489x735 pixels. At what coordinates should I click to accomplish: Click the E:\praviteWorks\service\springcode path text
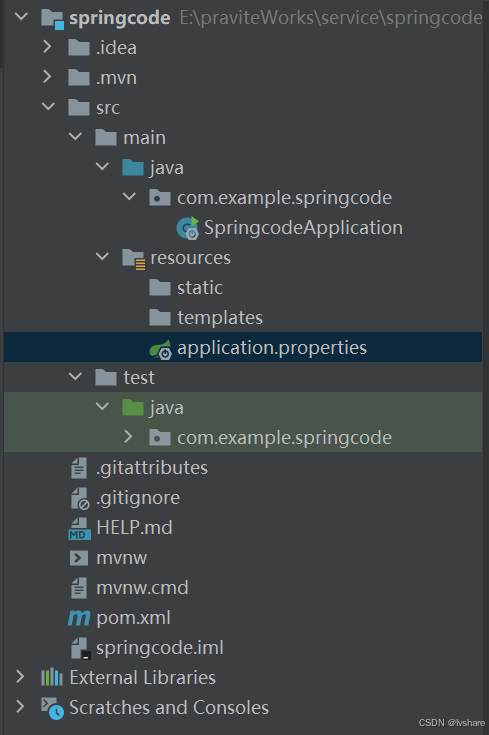click(331, 18)
